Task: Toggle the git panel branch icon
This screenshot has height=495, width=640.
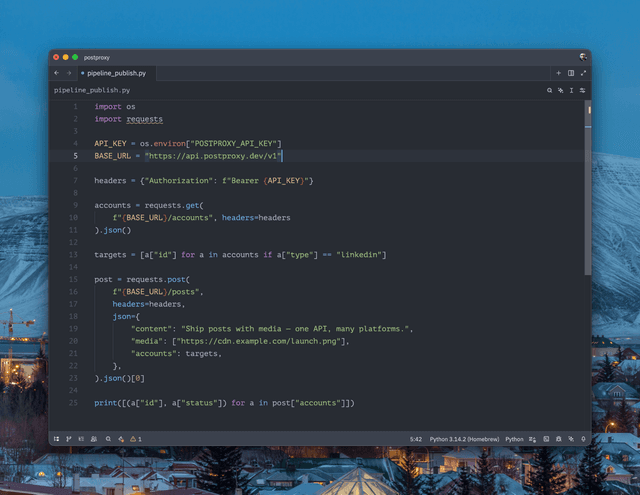Action: click(69, 439)
